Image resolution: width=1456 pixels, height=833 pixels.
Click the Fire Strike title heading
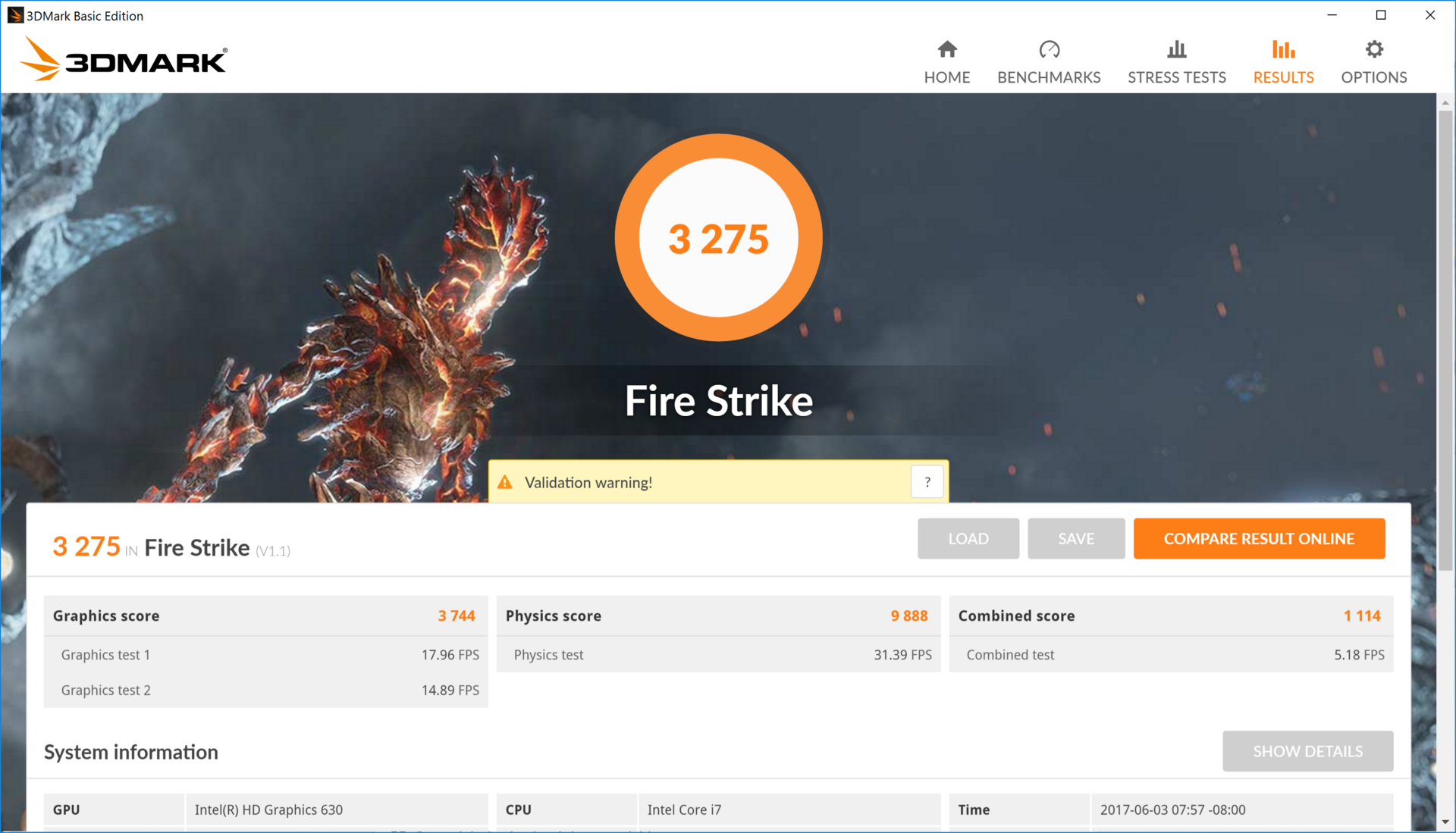pyautogui.click(x=718, y=401)
